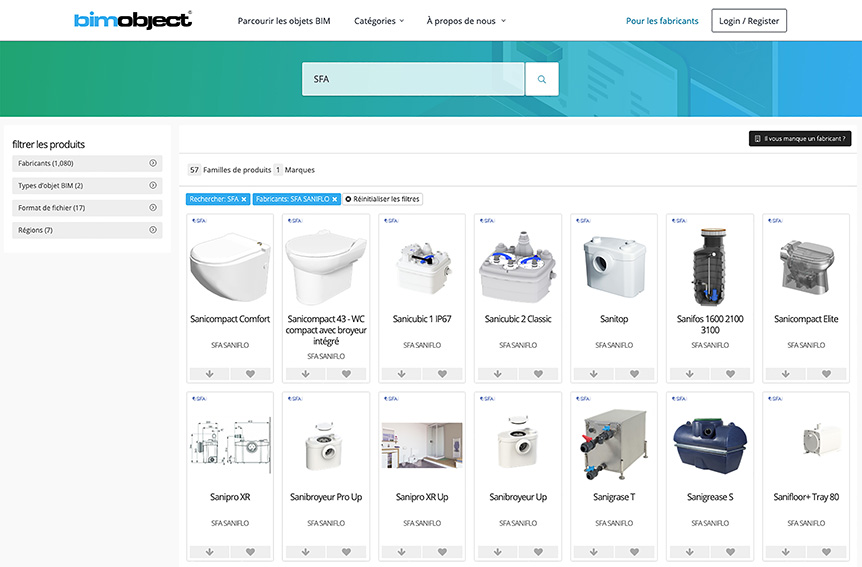Open the Sanicompact Comfort thumbnail

230,267
